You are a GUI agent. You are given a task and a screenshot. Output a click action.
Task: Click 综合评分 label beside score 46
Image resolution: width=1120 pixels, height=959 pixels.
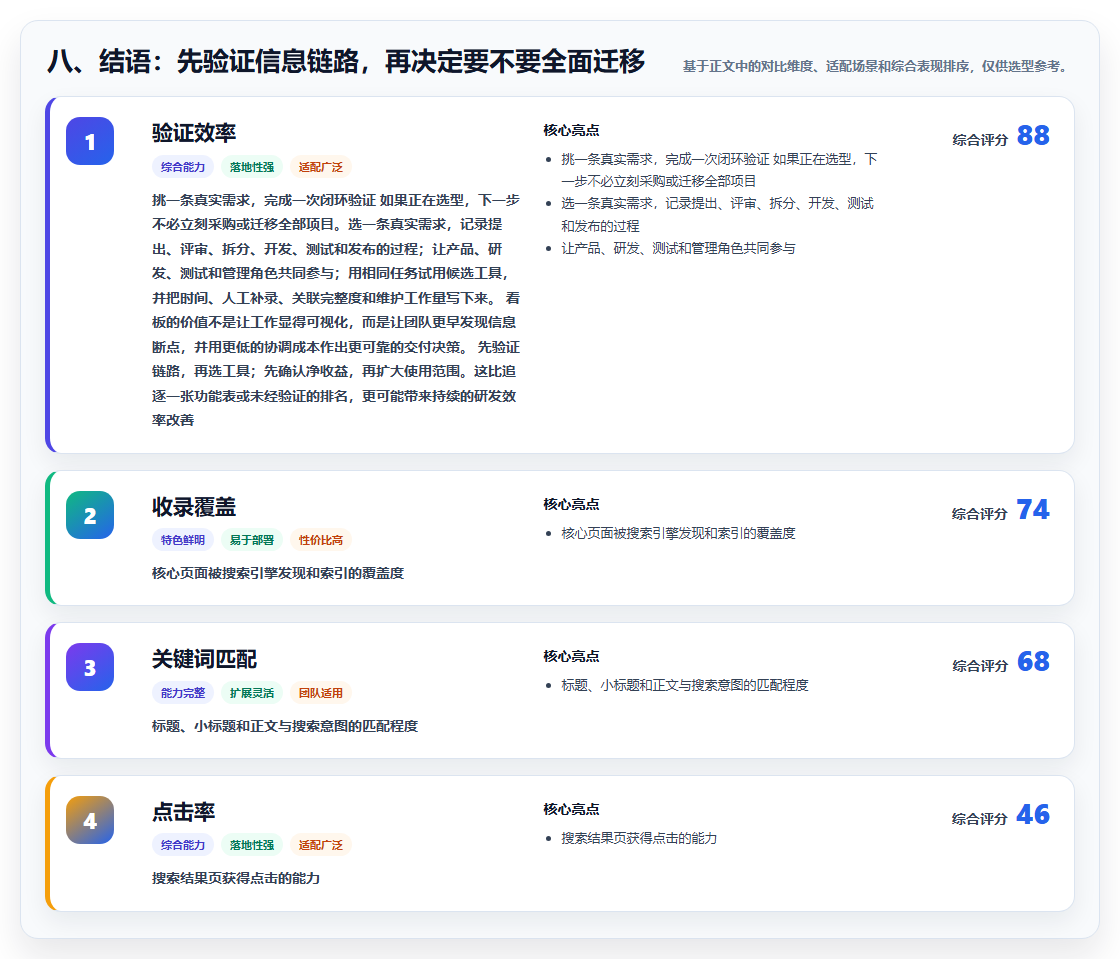pos(980,819)
